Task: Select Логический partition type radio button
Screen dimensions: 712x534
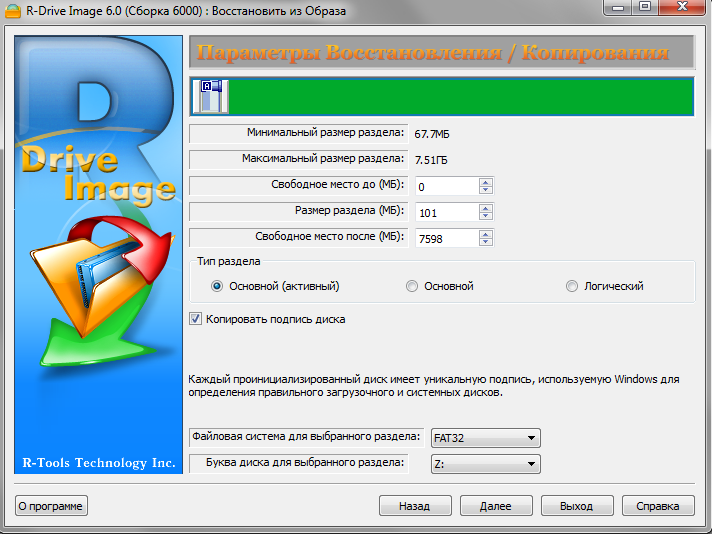Action: 572,286
